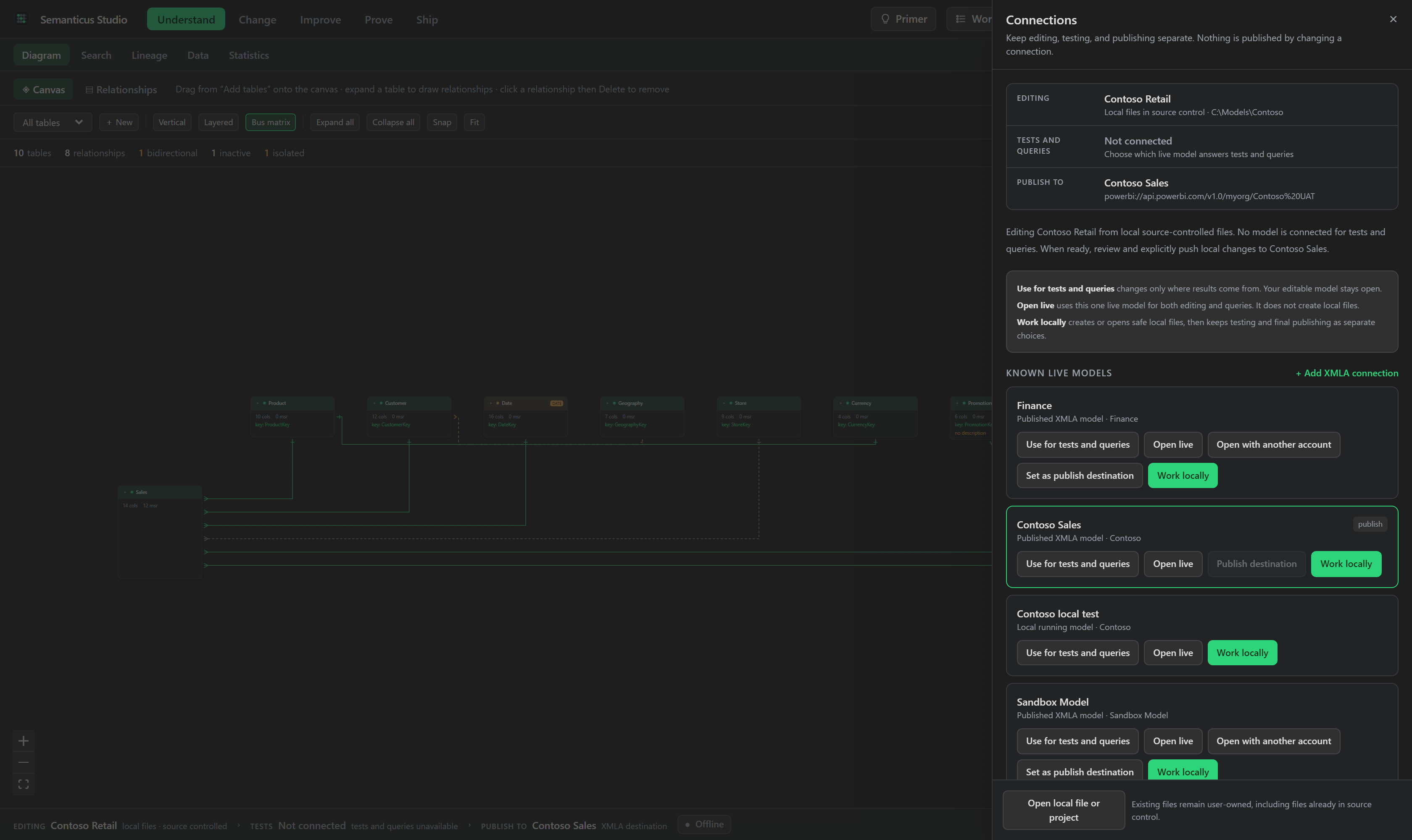Work locally on Contoso Sales
This screenshot has height=840, width=1412.
tap(1346, 564)
